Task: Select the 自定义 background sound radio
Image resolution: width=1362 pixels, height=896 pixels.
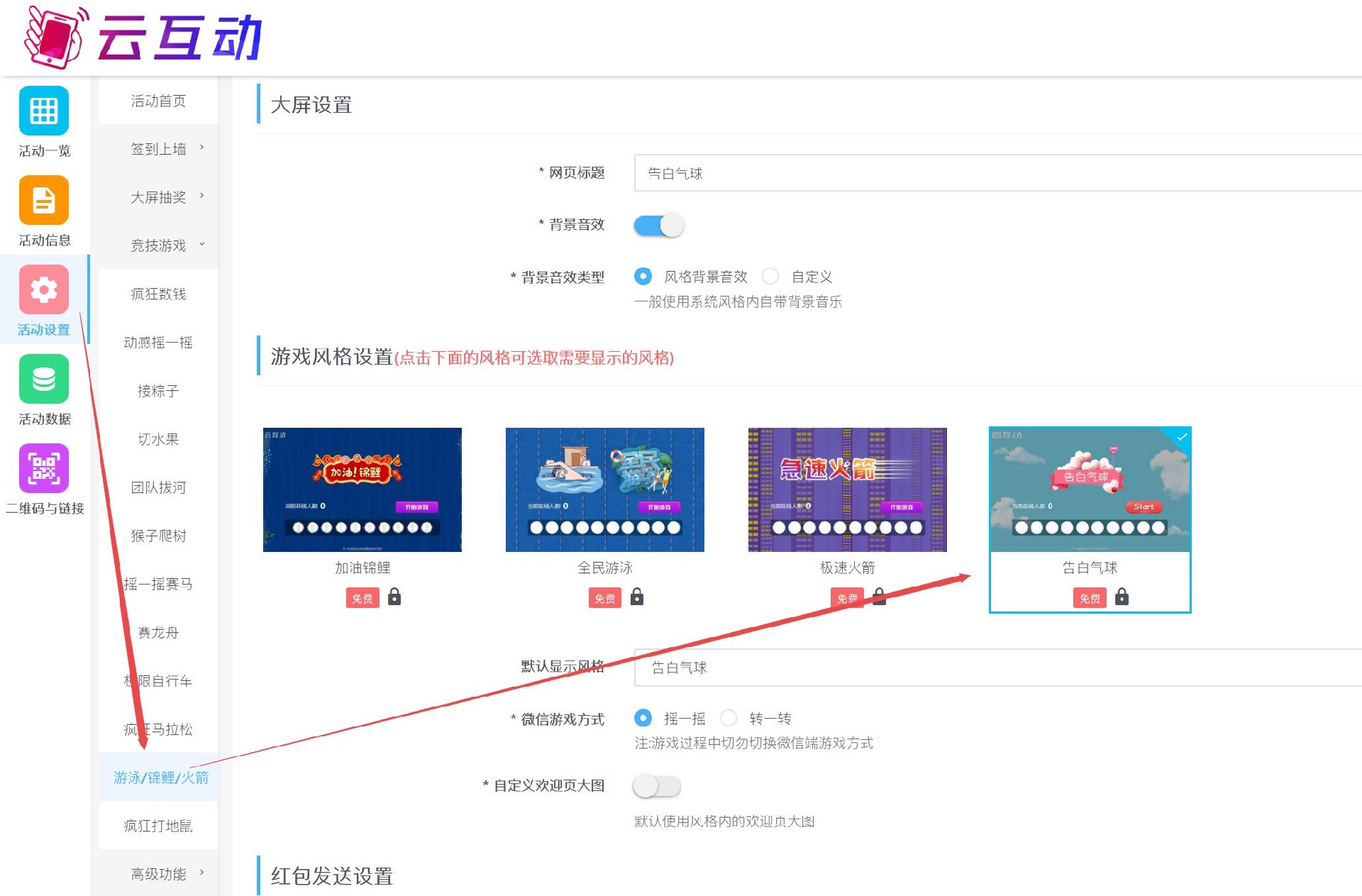Action: coord(771,277)
